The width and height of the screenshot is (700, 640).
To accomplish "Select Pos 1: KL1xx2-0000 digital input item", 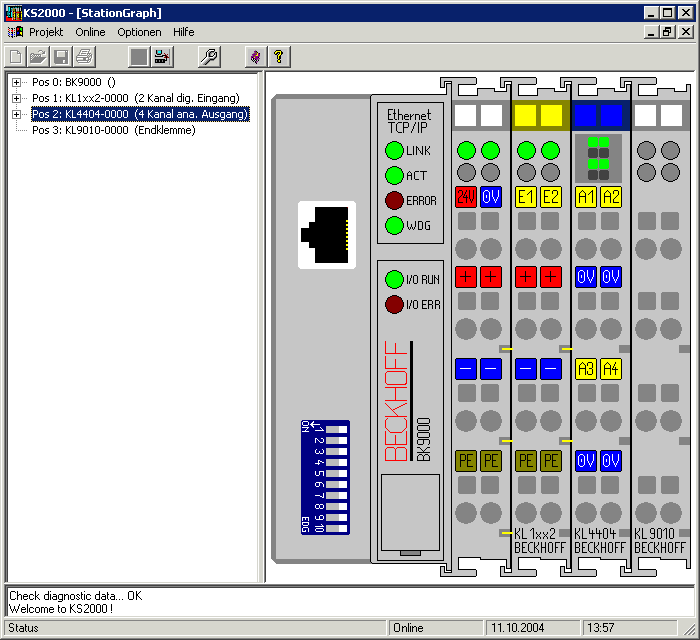I will (x=136, y=98).
